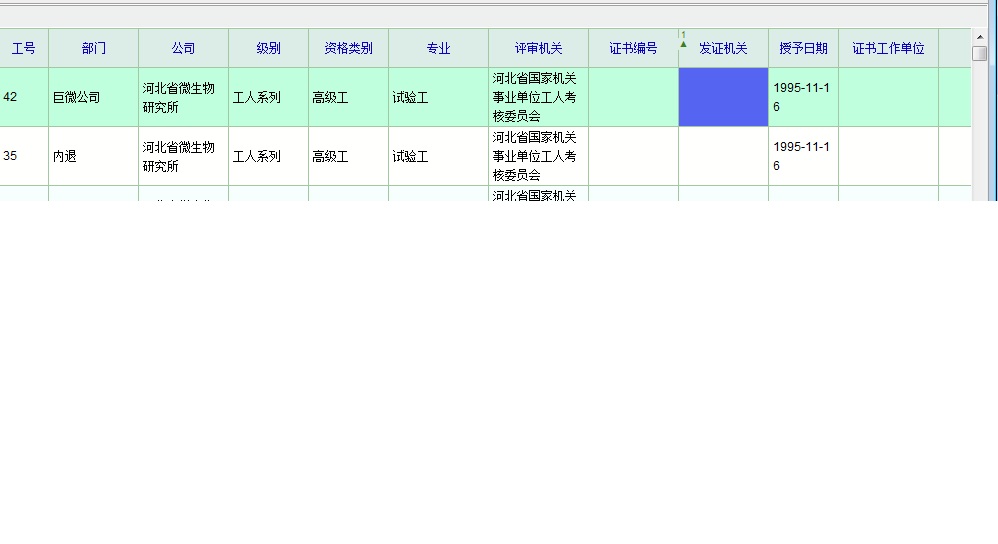
Task: Click the sort arrow on 发证机关 column
Action: [x=683, y=44]
